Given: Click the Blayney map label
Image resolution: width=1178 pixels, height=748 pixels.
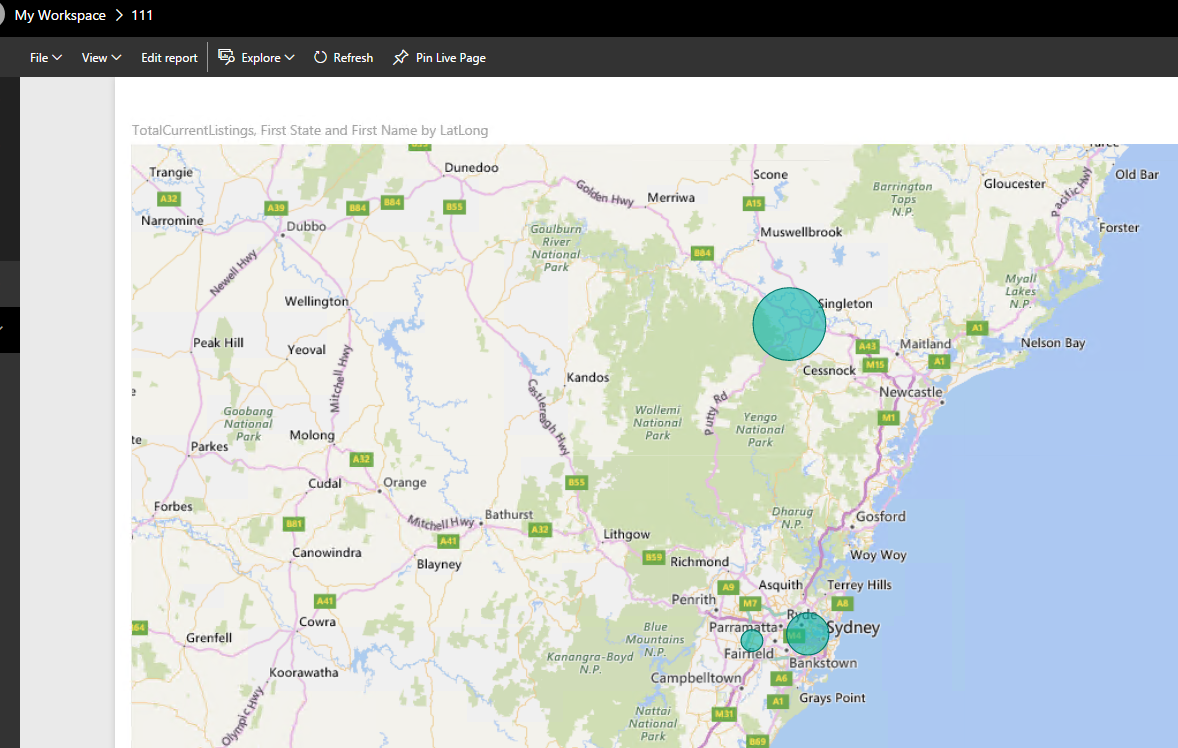Looking at the screenshot, I should [x=439, y=564].
